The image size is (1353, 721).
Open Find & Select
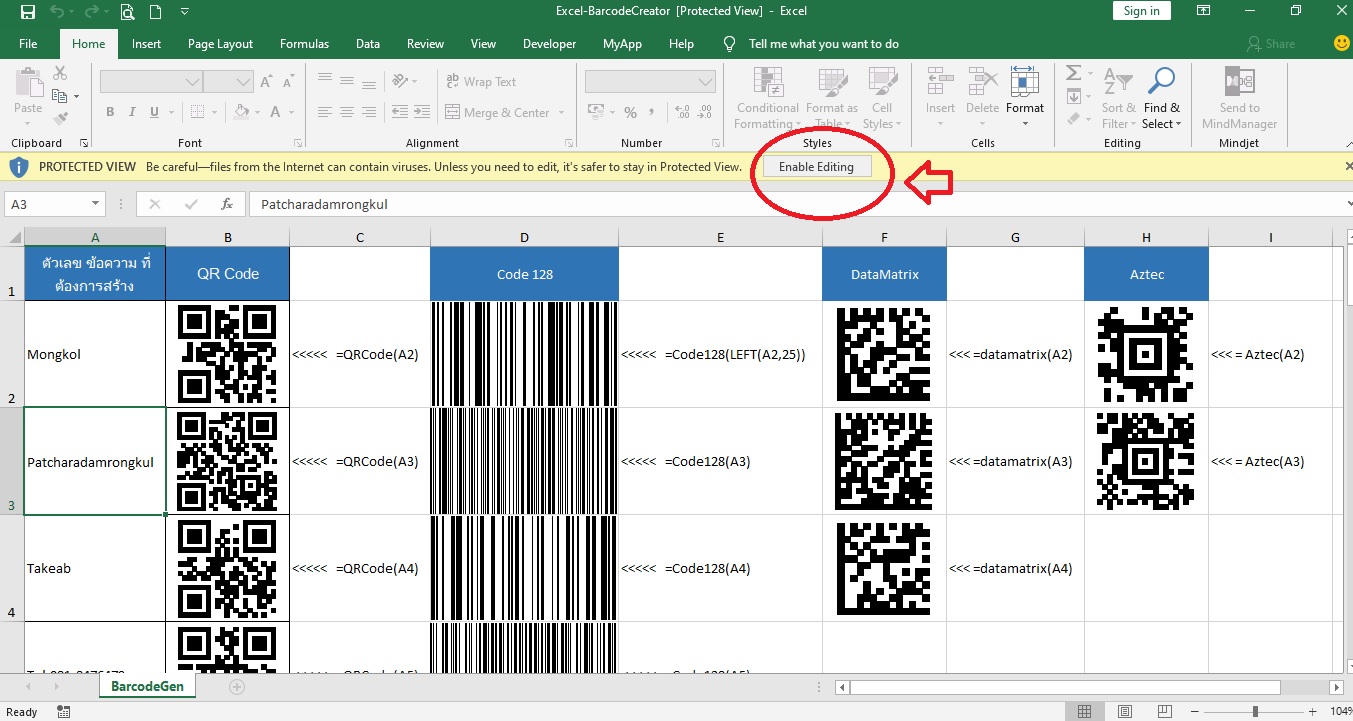coord(1161,97)
